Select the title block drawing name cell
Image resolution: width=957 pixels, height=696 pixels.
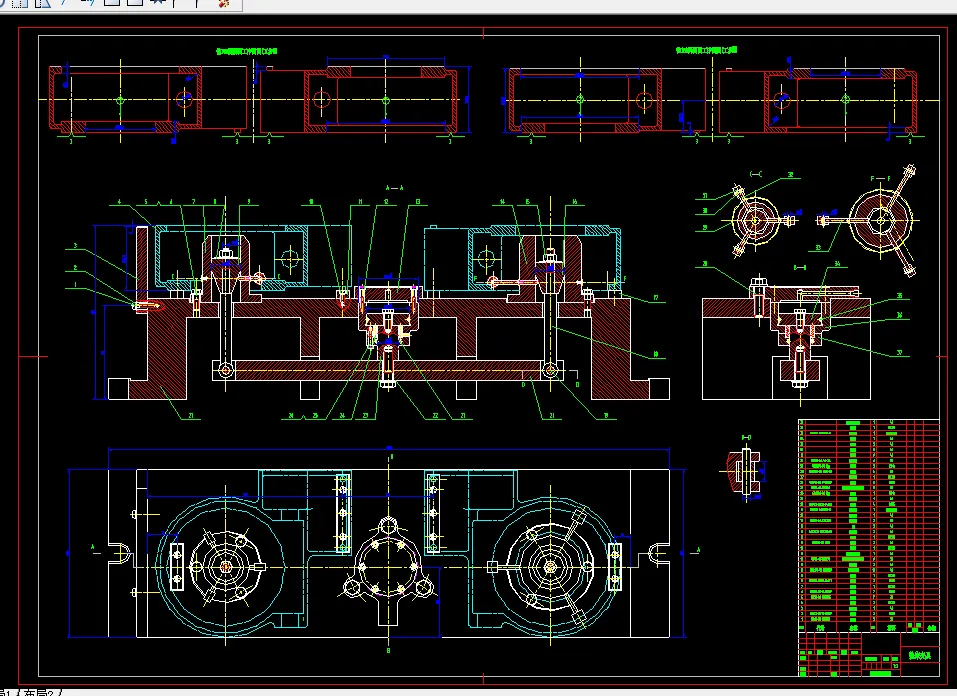click(920, 655)
